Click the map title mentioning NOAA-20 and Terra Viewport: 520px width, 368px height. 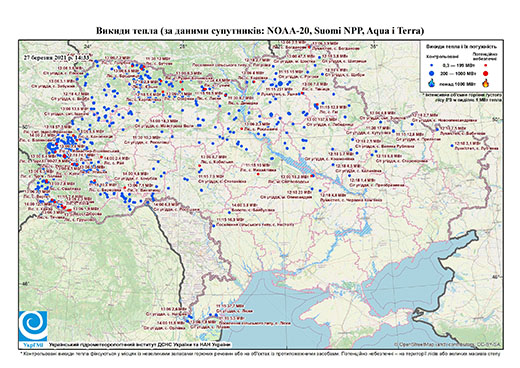pyautogui.click(x=260, y=31)
